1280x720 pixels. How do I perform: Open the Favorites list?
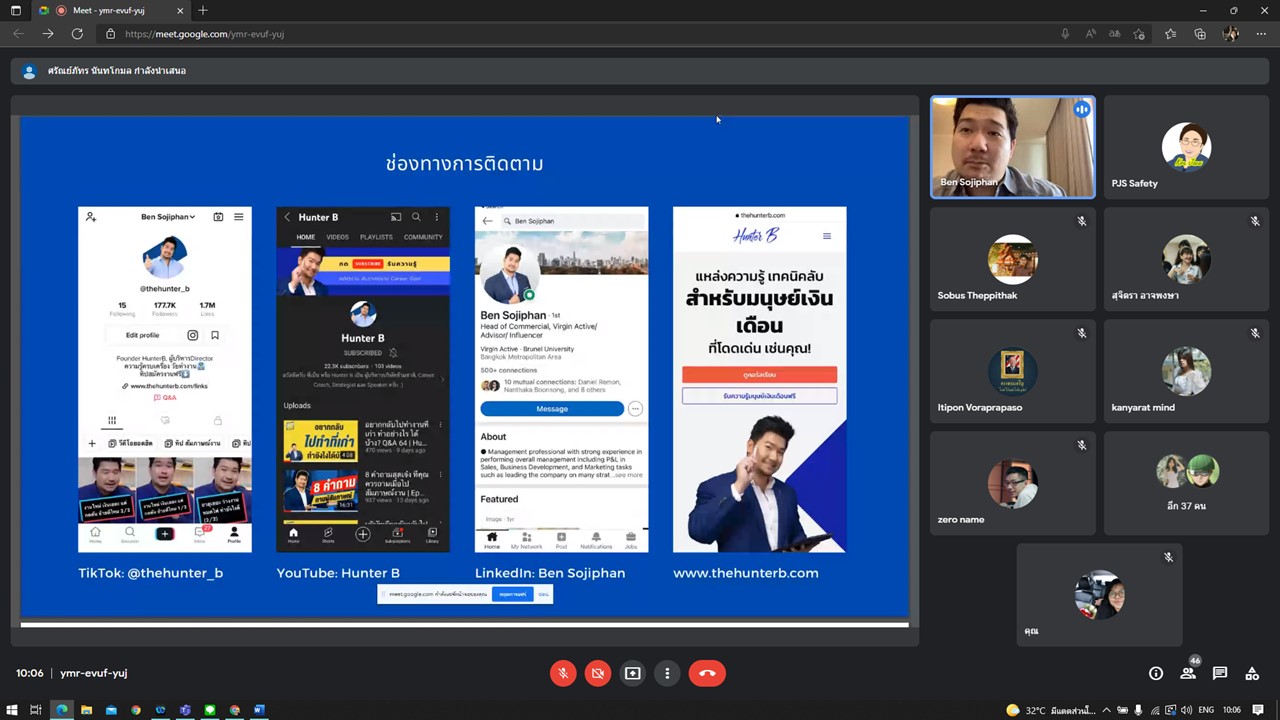tap(1171, 34)
